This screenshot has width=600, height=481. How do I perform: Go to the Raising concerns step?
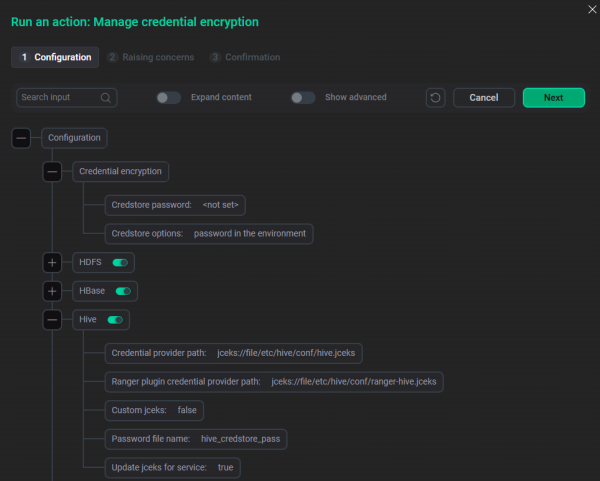(151, 57)
